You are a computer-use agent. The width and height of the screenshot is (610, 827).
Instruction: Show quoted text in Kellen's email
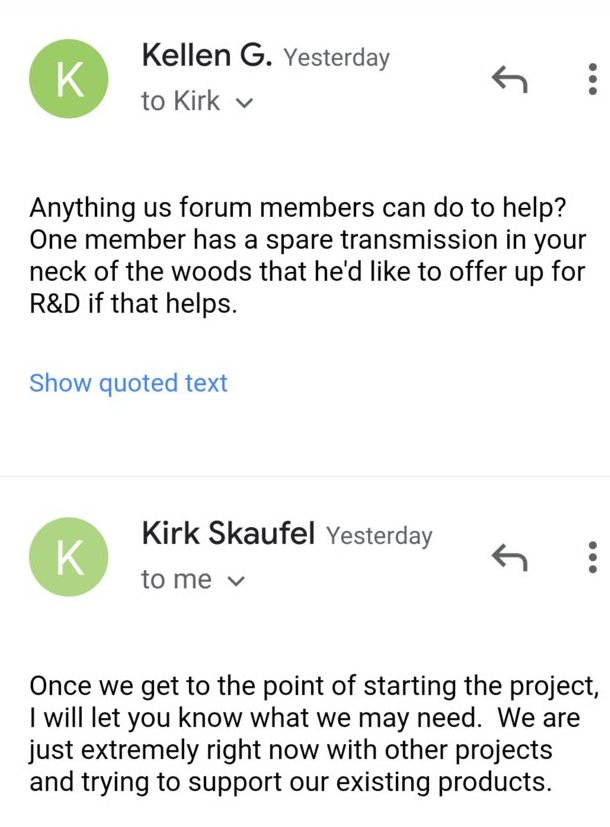coord(128,383)
